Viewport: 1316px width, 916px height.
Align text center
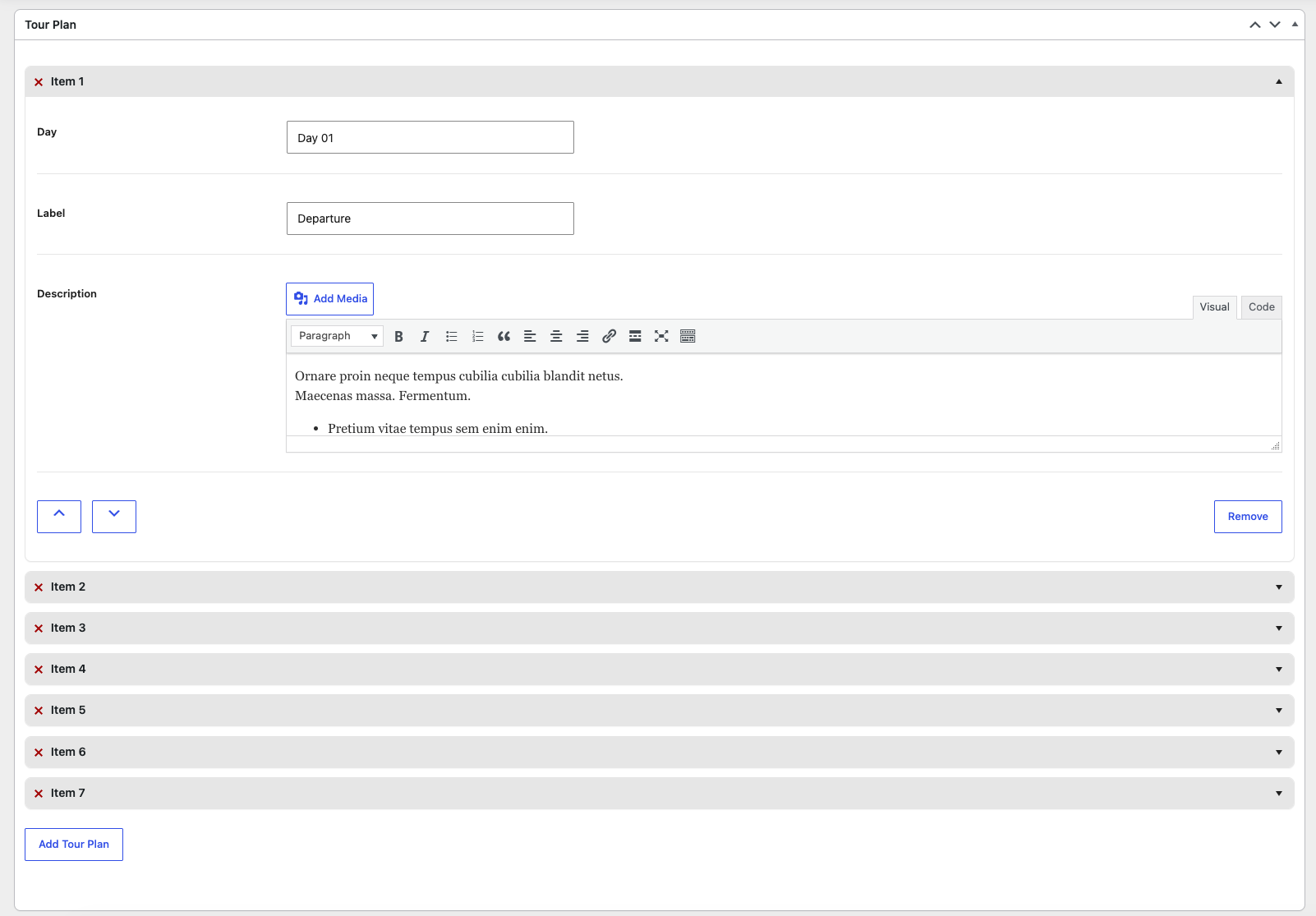click(556, 336)
